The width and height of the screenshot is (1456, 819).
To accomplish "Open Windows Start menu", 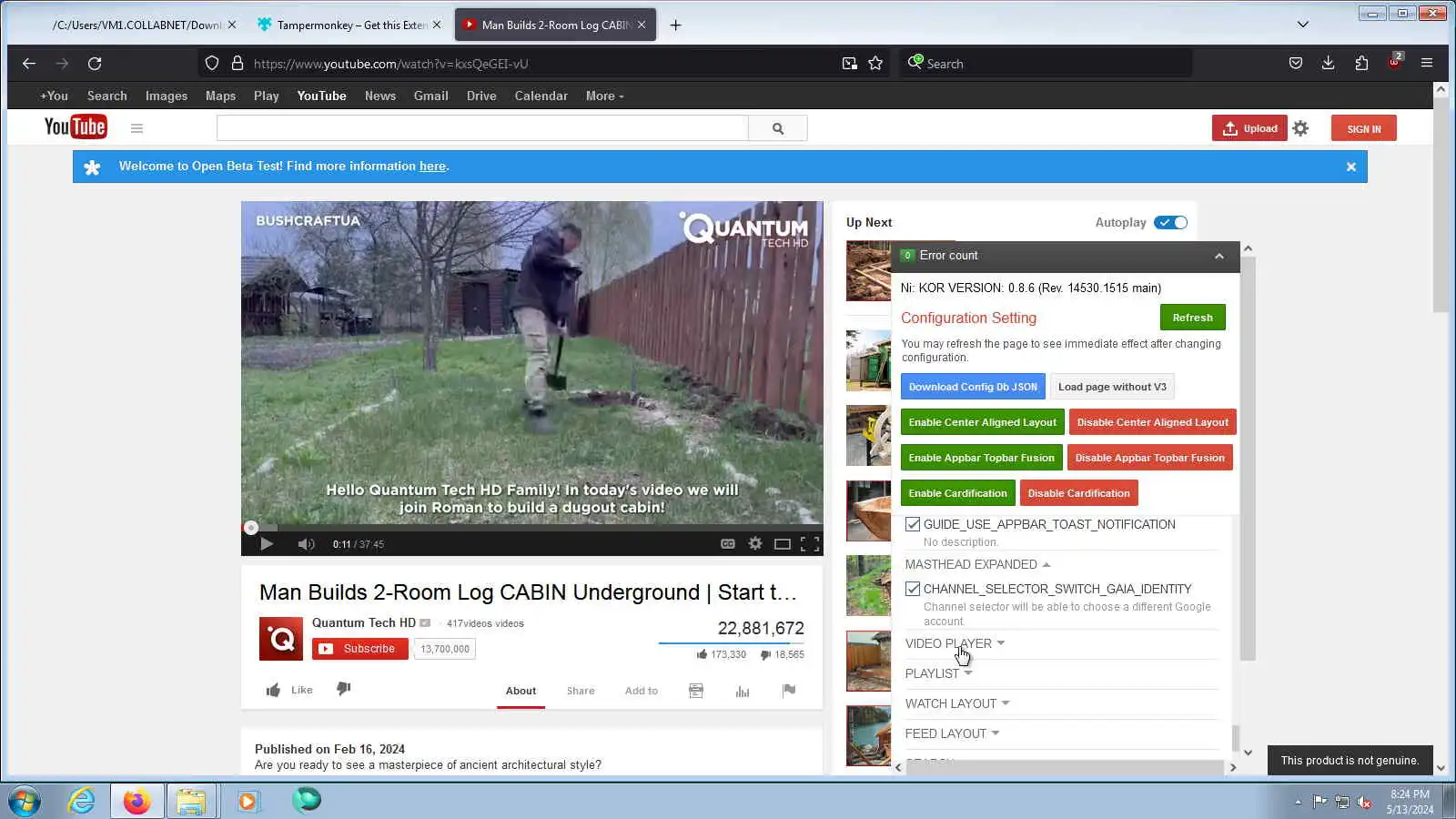I will pyautogui.click(x=24, y=801).
